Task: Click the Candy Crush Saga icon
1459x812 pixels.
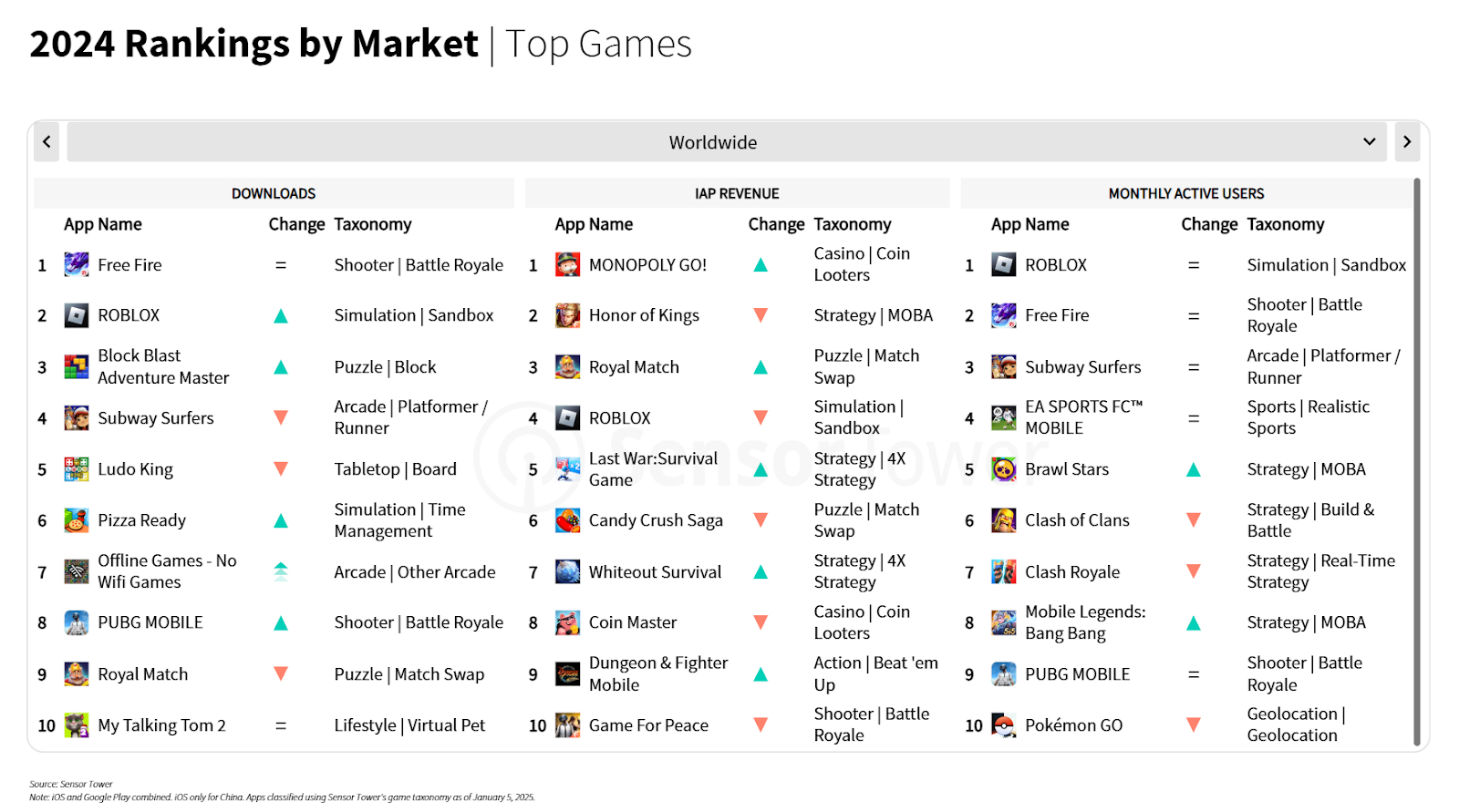Action: coord(567,520)
